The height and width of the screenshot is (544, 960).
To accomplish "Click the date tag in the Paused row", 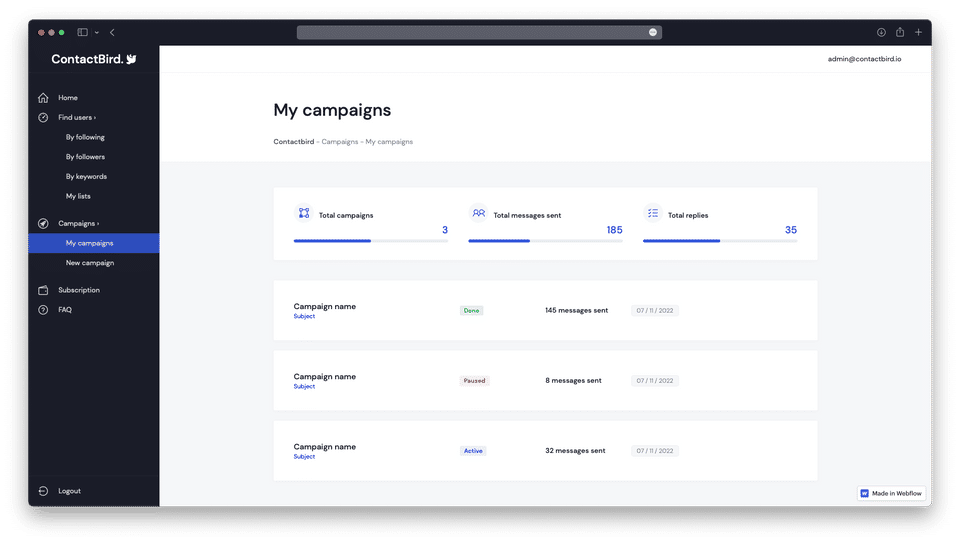I will tap(654, 381).
